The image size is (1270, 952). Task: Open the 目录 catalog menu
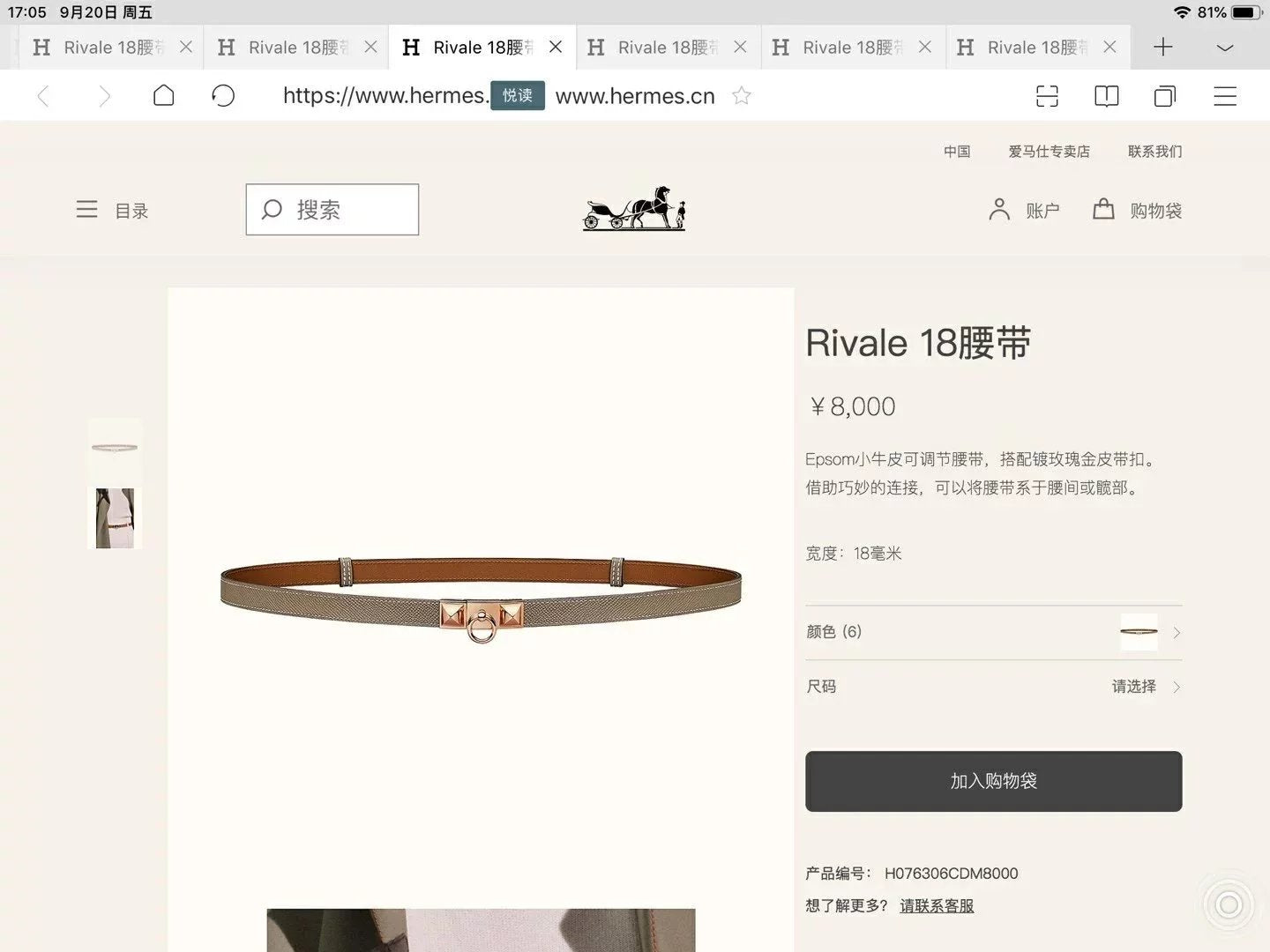pyautogui.click(x=112, y=210)
